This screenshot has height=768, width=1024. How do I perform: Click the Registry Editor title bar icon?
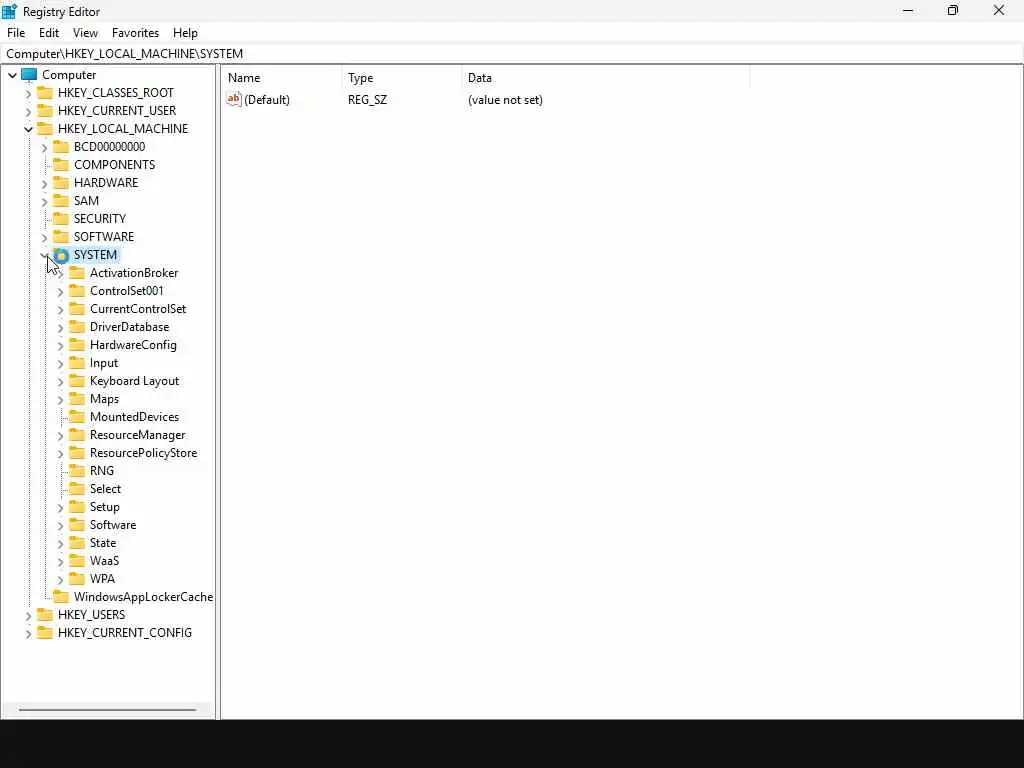click(x=9, y=11)
